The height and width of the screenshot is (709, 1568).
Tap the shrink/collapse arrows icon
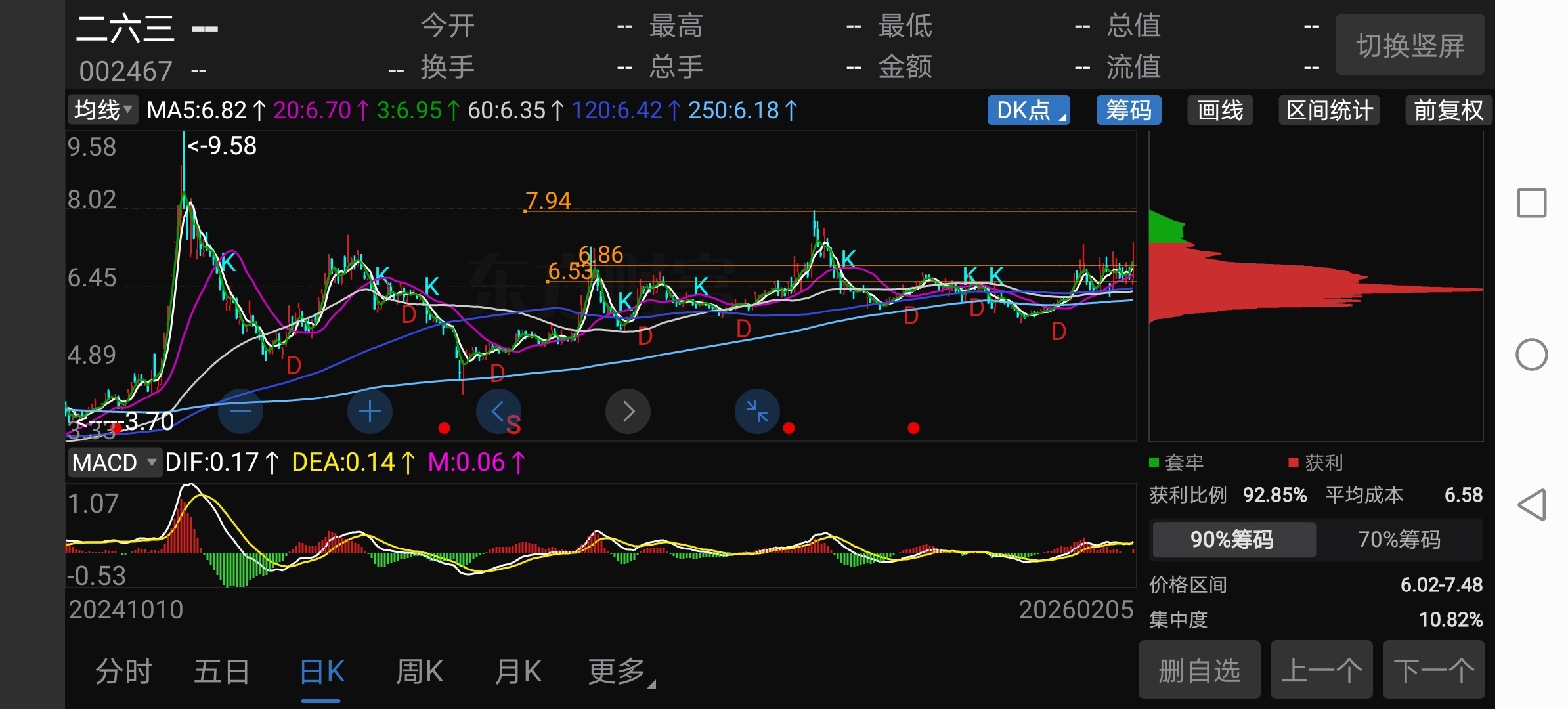[x=757, y=412]
